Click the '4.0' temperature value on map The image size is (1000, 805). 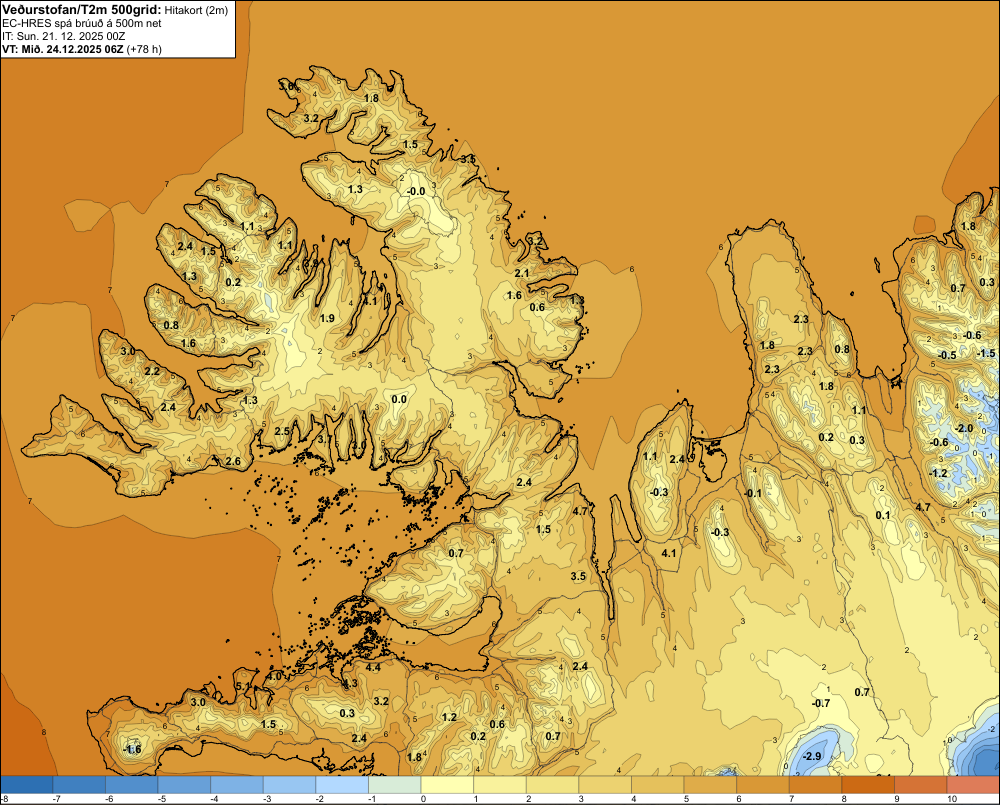[x=274, y=676]
